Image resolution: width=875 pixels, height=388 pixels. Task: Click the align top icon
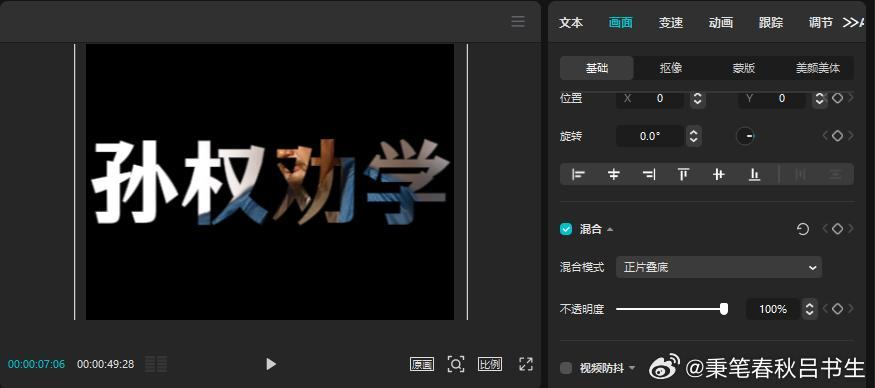[x=684, y=175]
